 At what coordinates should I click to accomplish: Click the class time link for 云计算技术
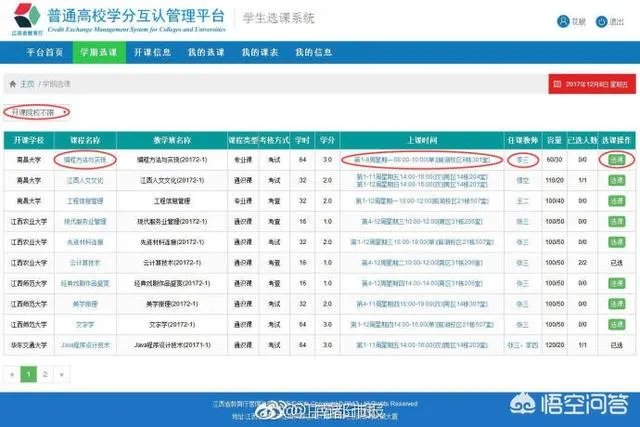pos(422,262)
